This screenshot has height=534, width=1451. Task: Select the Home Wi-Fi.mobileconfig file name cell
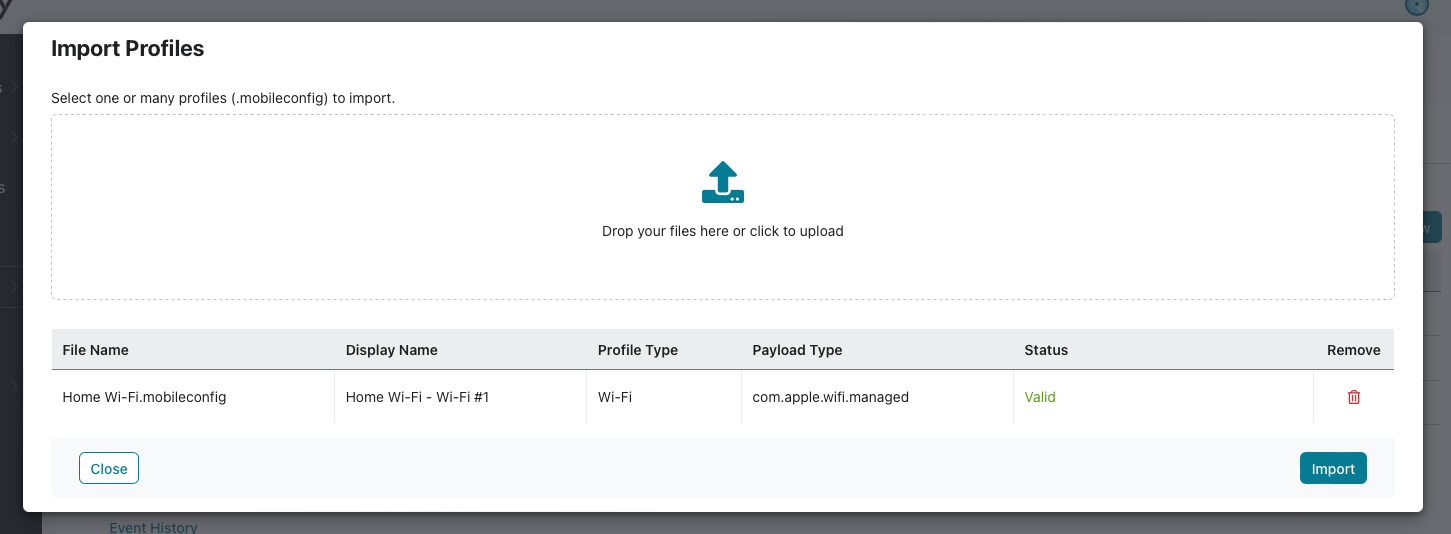(144, 397)
